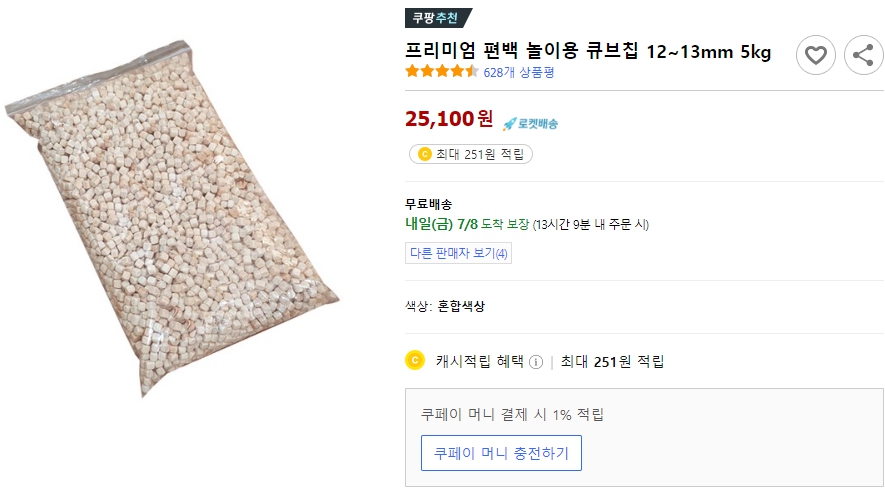This screenshot has height=490, width=885.
Task: Click the coin icon in 최대 251원 적립 pill
Action: (424, 154)
